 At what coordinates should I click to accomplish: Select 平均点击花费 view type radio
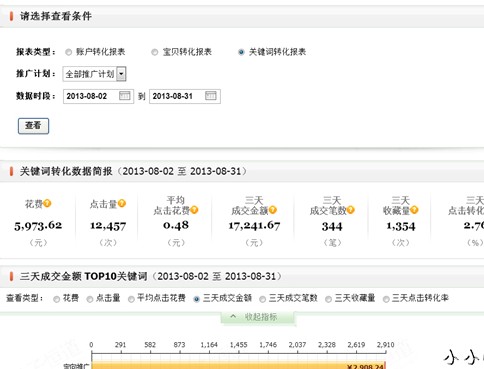(x=131, y=299)
